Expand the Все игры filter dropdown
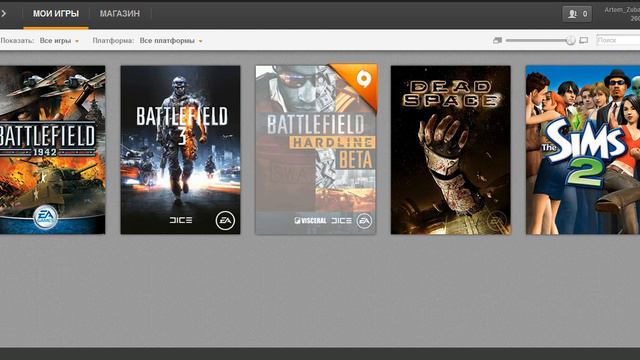 59,41
